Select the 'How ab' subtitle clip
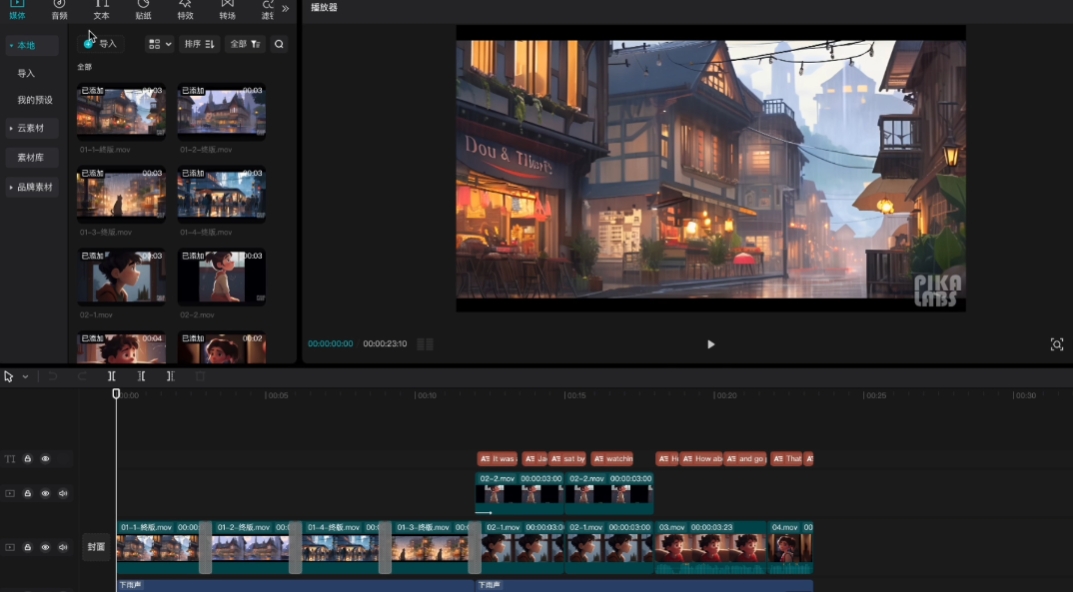This screenshot has height=592, width=1073. coord(701,459)
